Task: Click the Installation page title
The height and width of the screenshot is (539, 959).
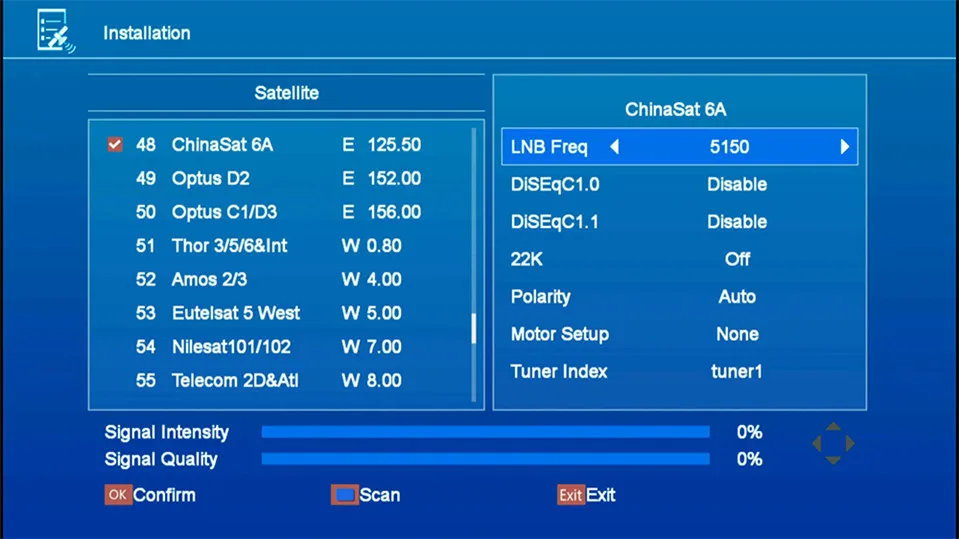Action: click(x=147, y=33)
